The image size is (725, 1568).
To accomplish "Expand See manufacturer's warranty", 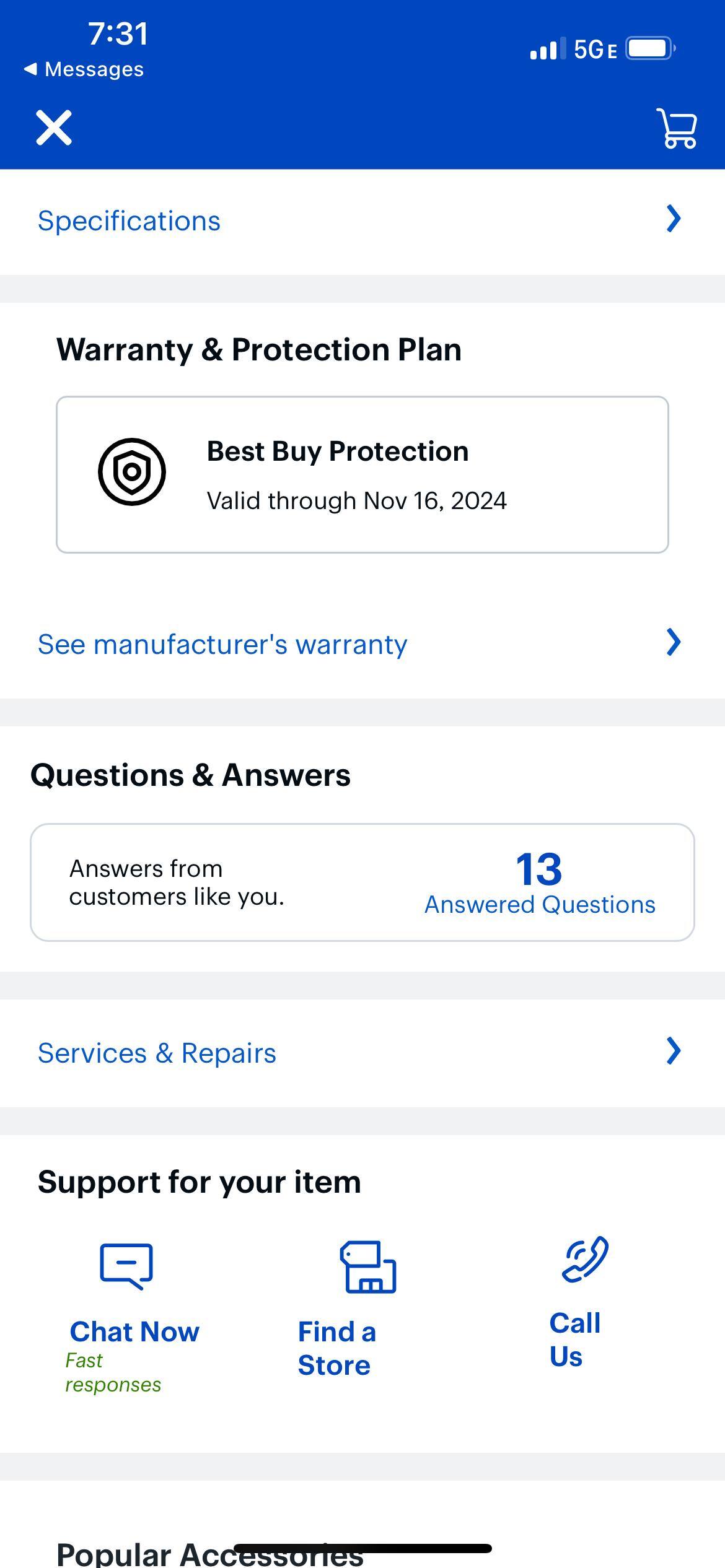I will [x=221, y=643].
